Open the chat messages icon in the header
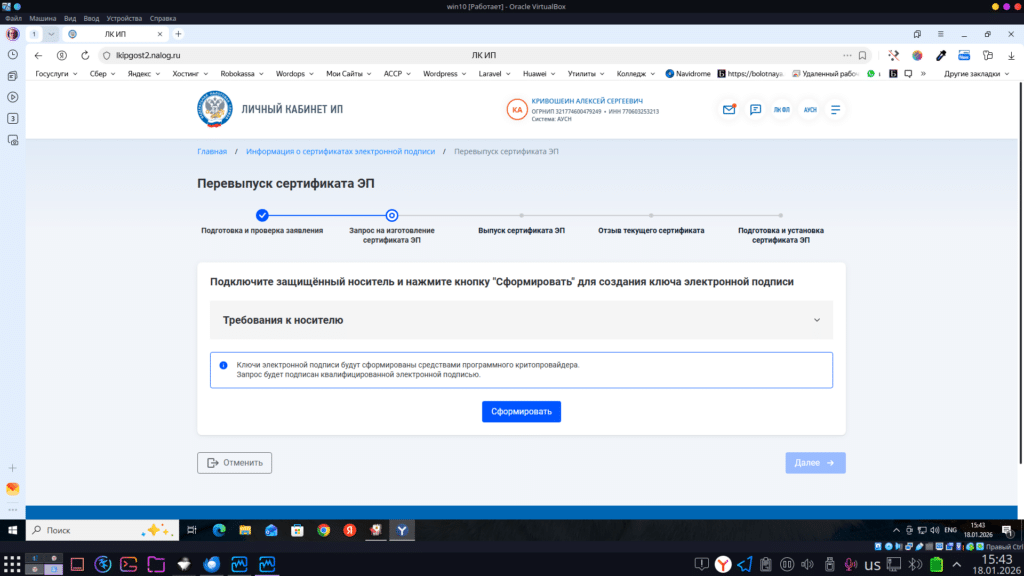 click(755, 109)
